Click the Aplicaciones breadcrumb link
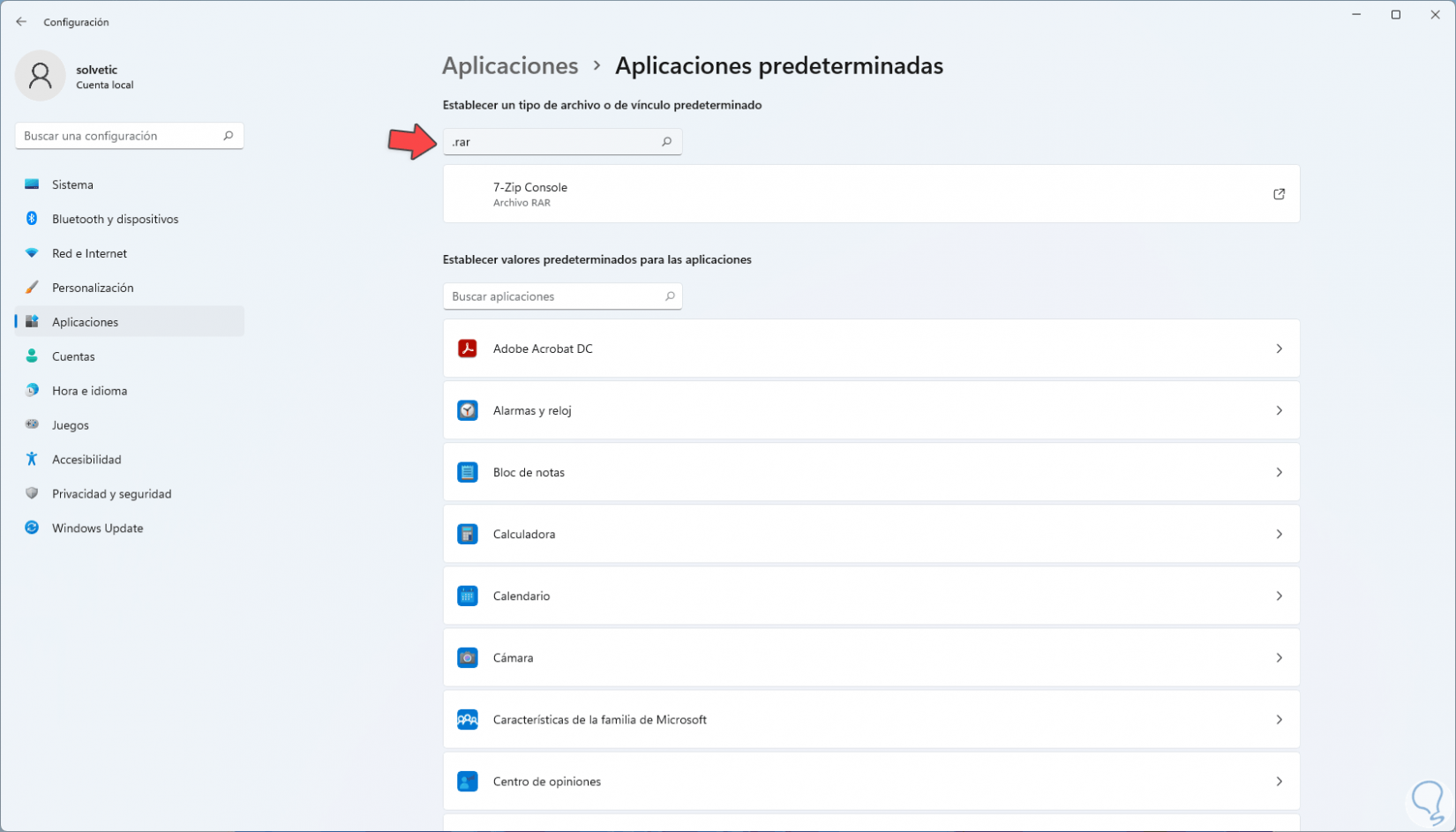The image size is (1456, 832). 510,66
